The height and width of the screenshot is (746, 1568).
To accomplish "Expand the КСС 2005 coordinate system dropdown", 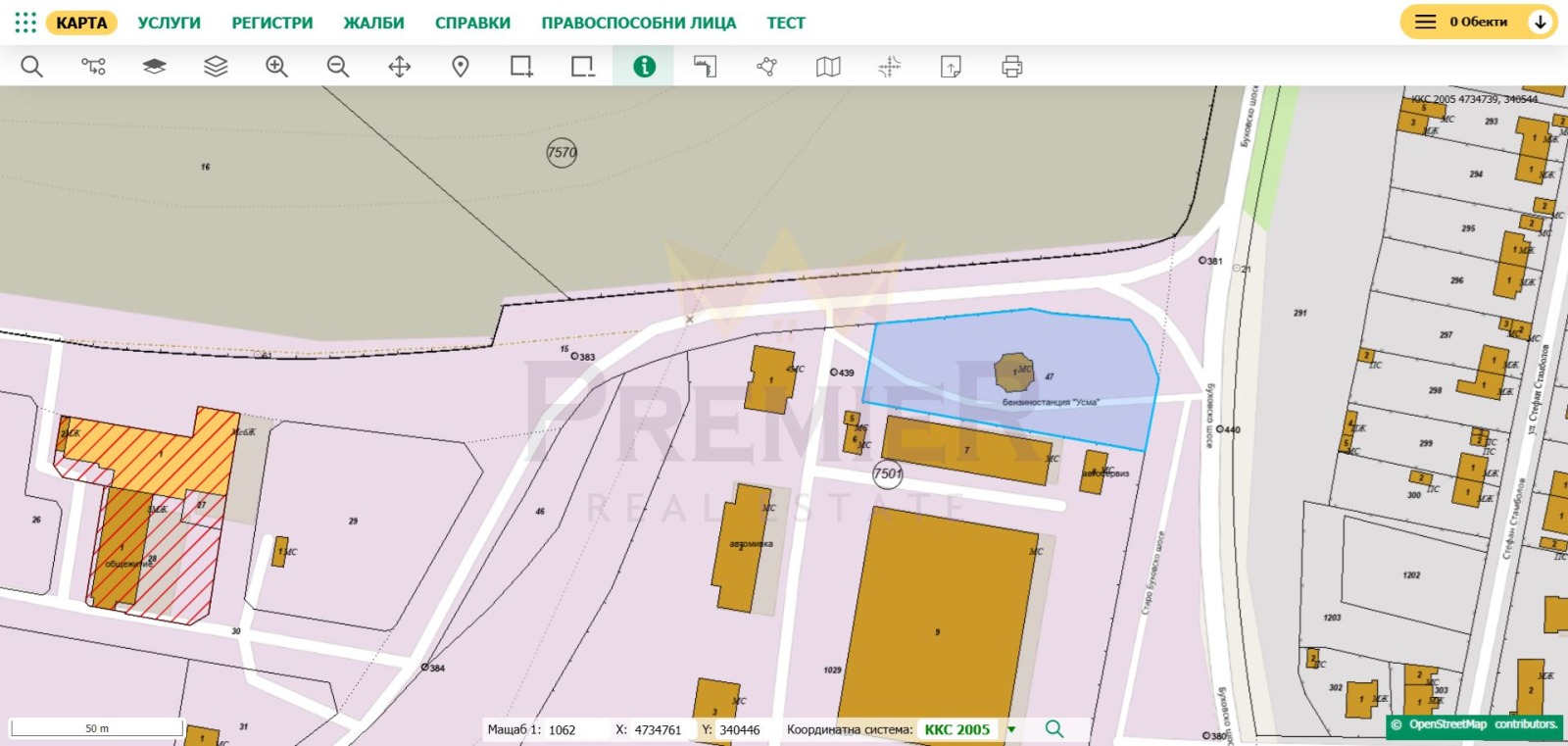I will pos(1011,729).
